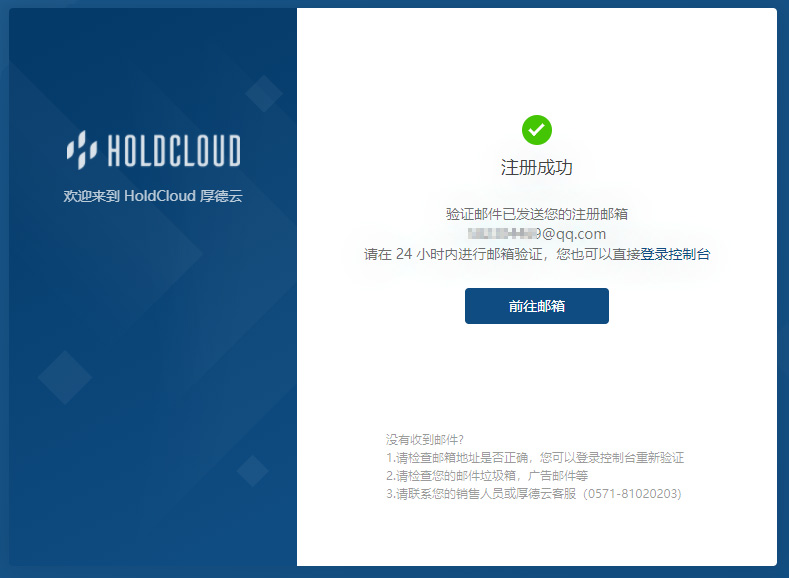The image size is (789, 578).
Task: Click the registered @qq.com email address
Action: tap(537, 234)
